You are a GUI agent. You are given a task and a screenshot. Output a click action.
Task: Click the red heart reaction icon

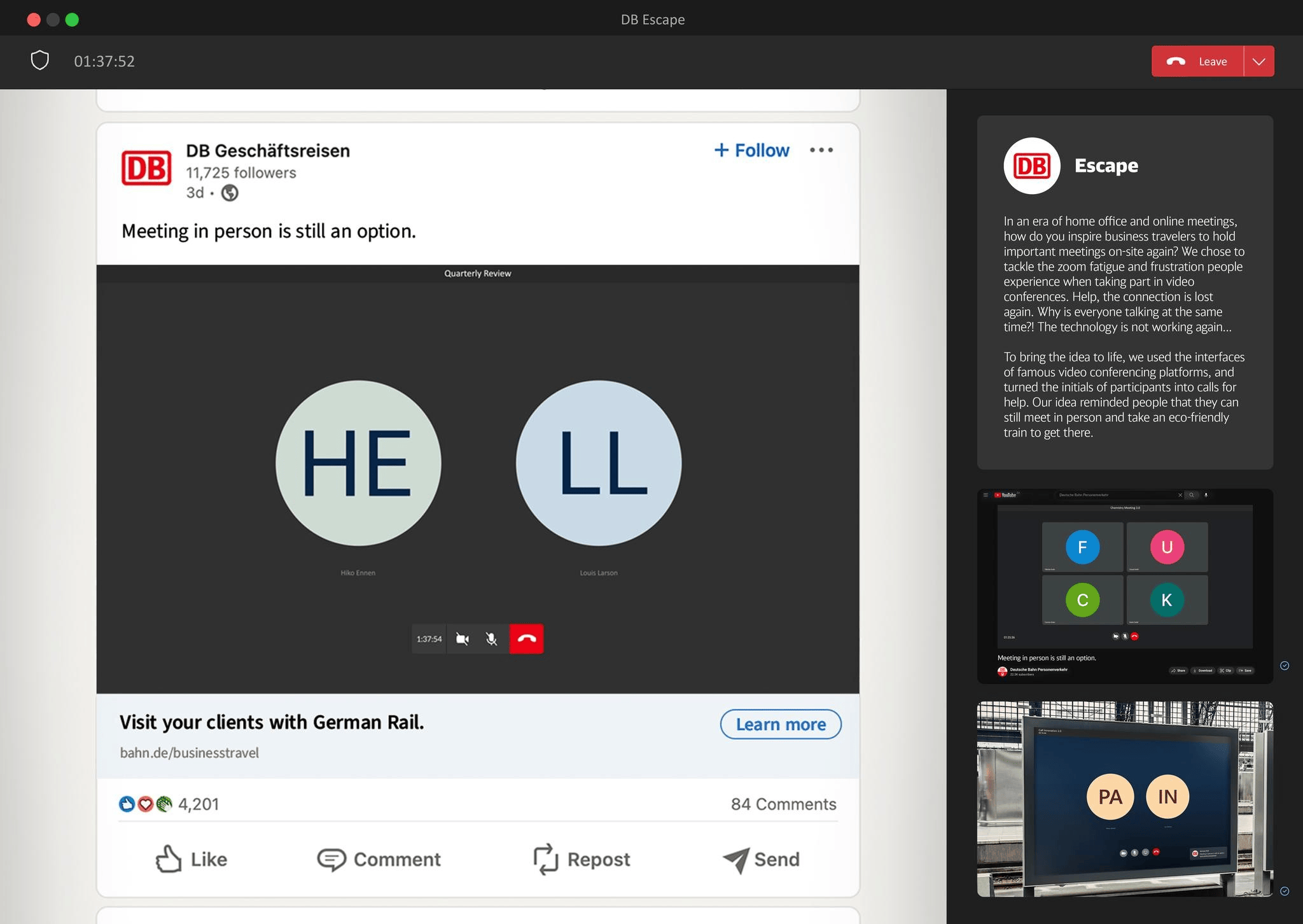(146, 804)
